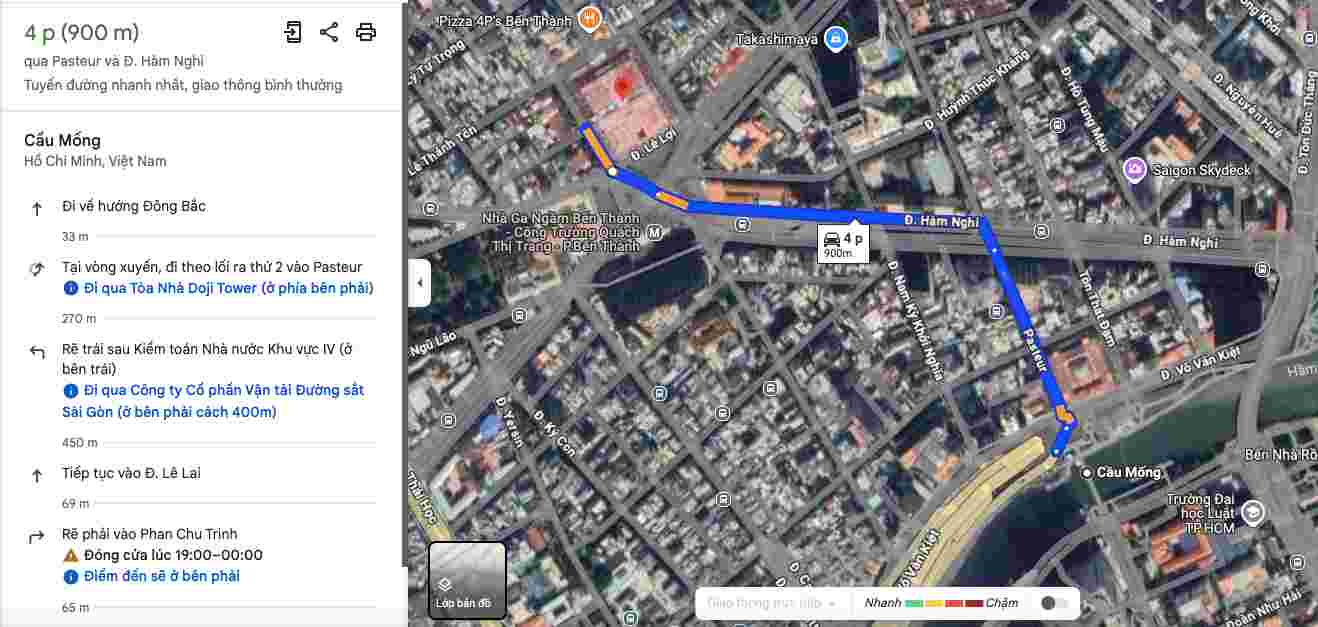
Task: Click the qua Pasteur và Đ. Hàm Nghi text
Action: [x=114, y=61]
